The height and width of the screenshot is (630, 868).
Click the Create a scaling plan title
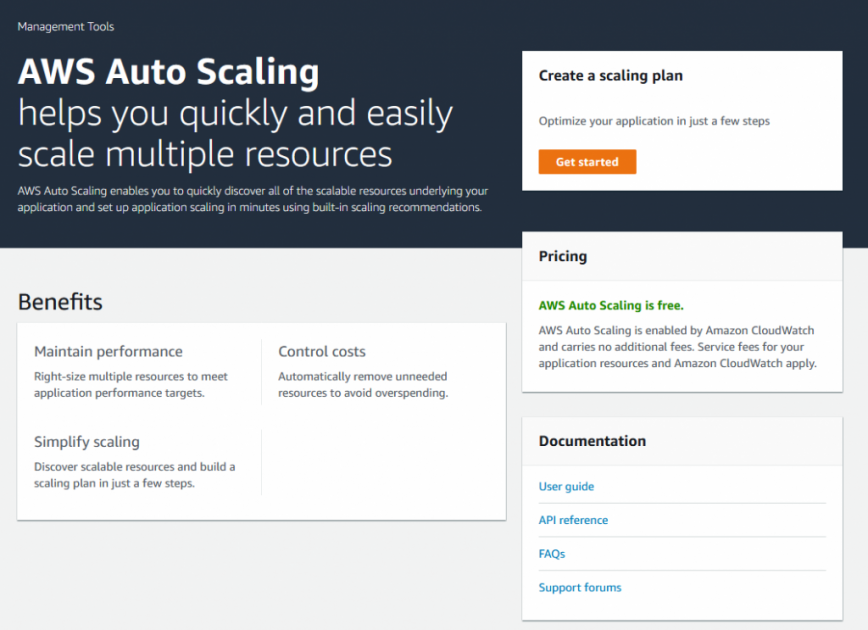pos(611,75)
